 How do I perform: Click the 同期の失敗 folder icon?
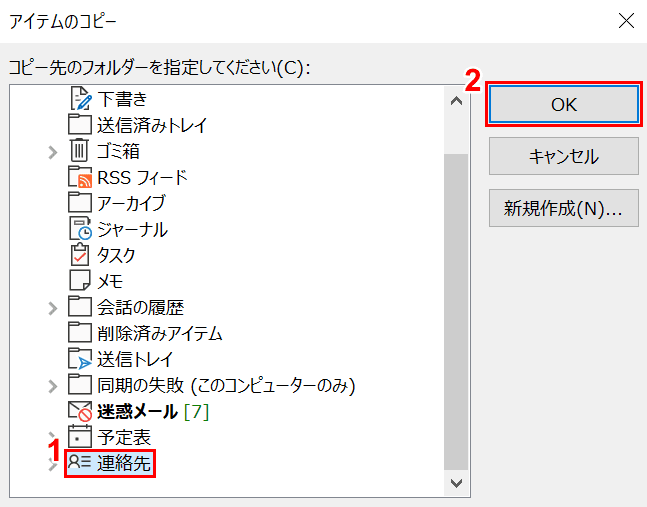tap(80, 384)
